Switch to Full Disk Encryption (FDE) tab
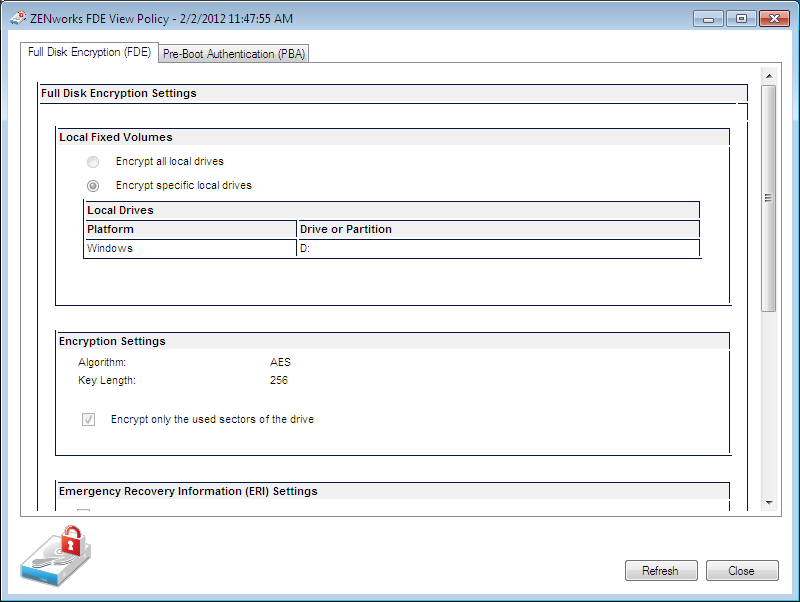The height and width of the screenshot is (602, 800). click(90, 53)
